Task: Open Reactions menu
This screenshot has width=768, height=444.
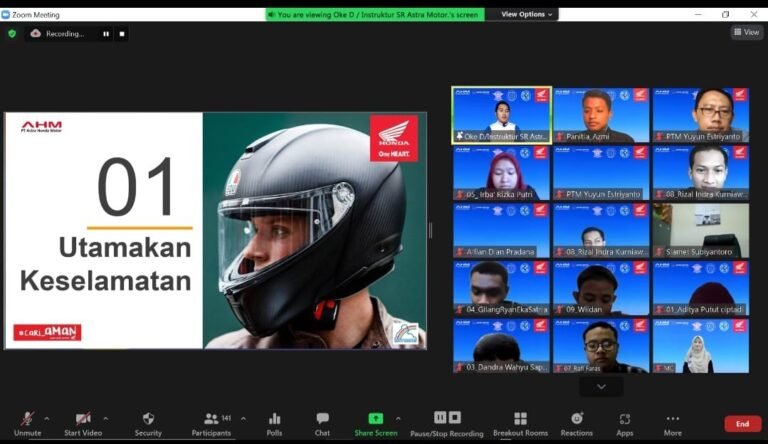Action: click(x=576, y=424)
